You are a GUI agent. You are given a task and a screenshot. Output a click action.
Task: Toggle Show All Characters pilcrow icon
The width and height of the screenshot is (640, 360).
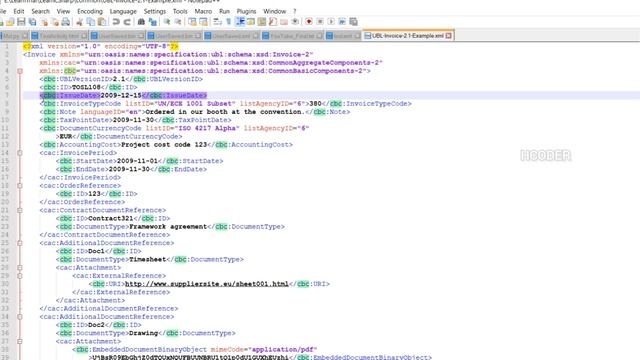[x=229, y=22]
